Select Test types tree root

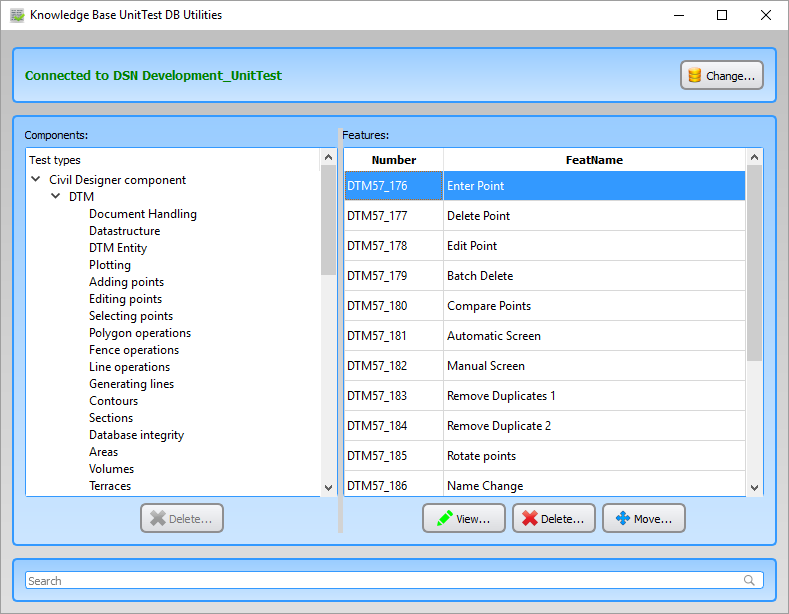[x=55, y=160]
